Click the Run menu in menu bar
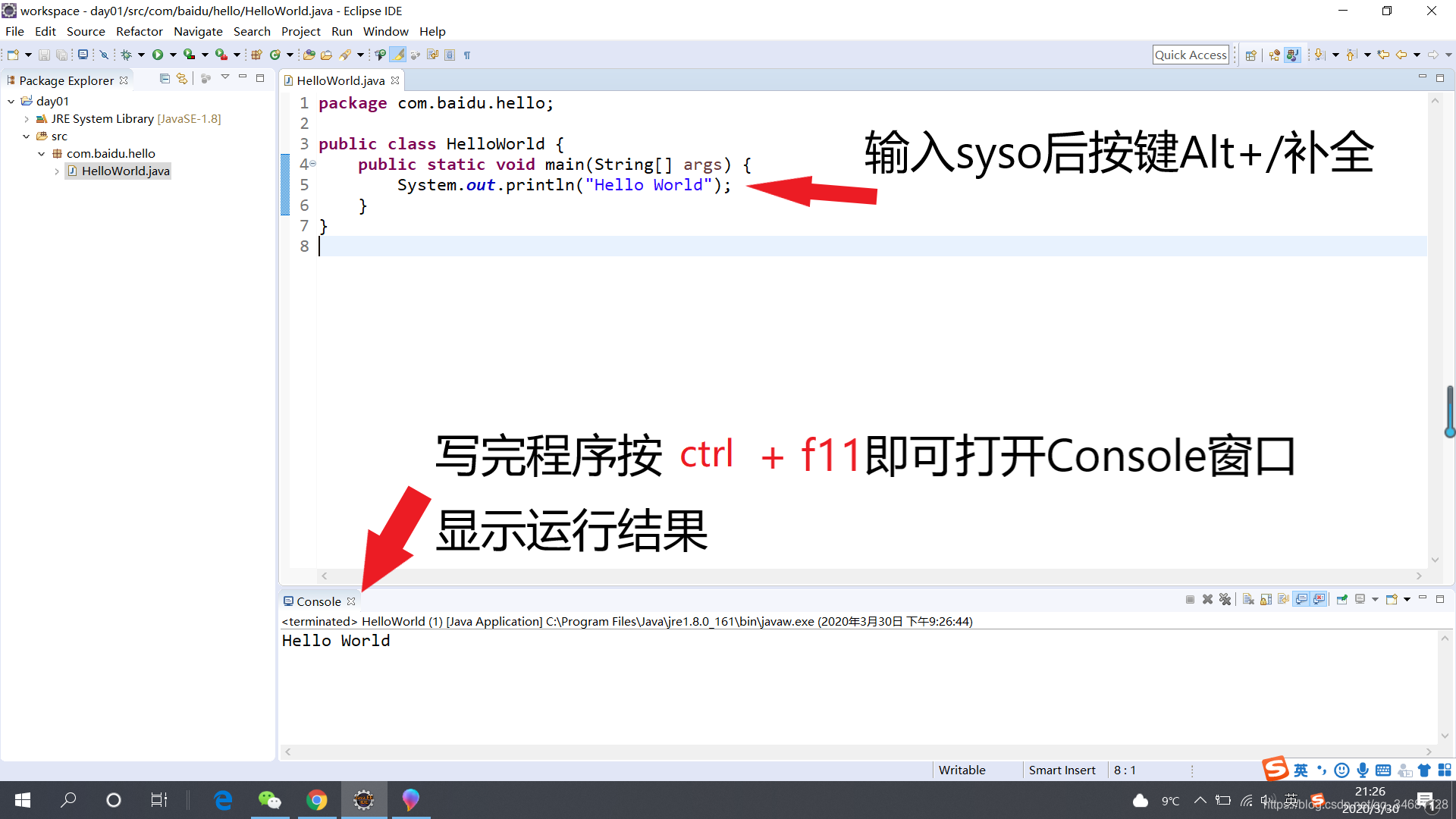This screenshot has width=1456, height=819. pyautogui.click(x=342, y=31)
